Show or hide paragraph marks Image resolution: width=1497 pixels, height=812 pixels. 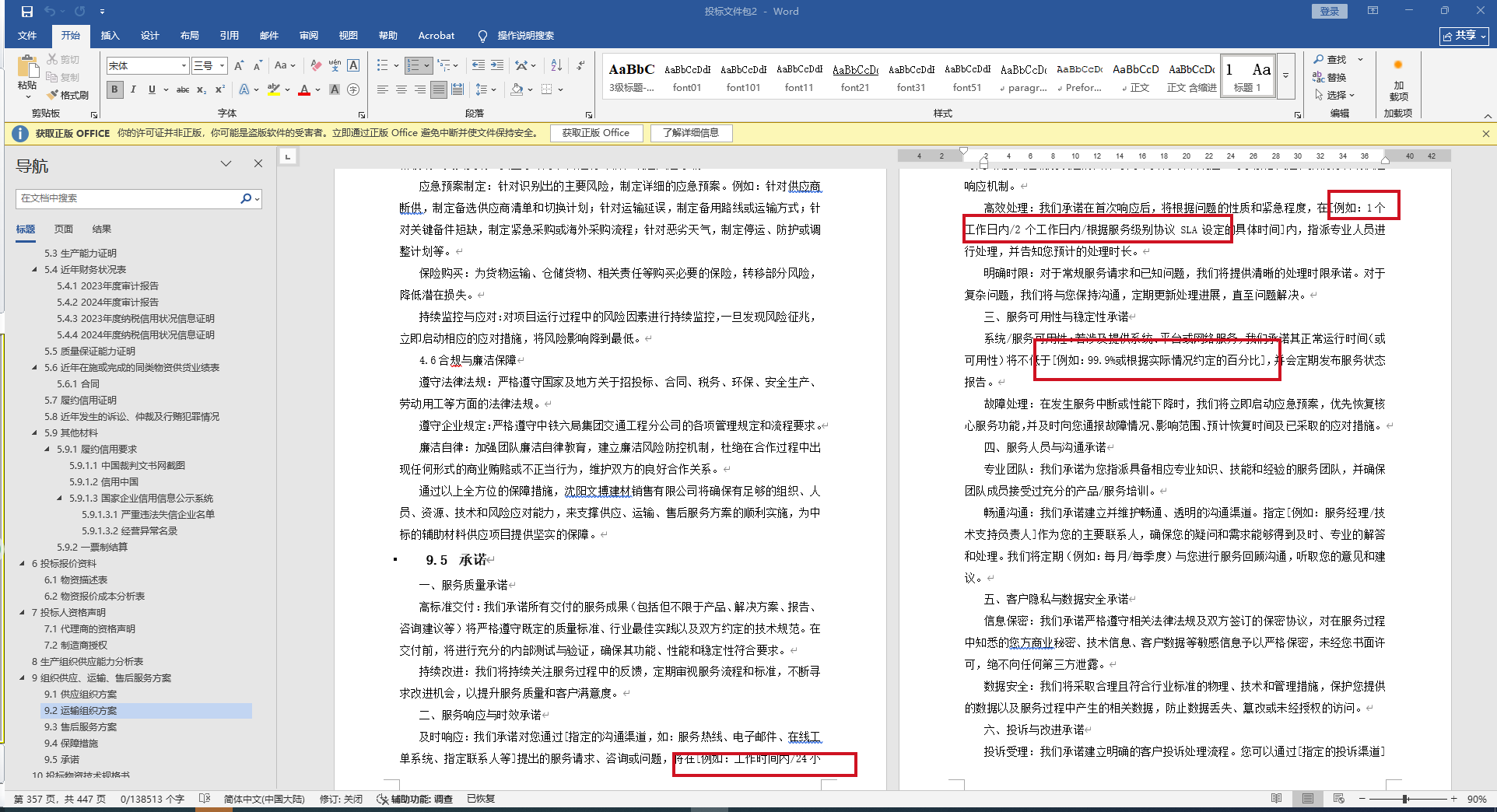[x=580, y=66]
